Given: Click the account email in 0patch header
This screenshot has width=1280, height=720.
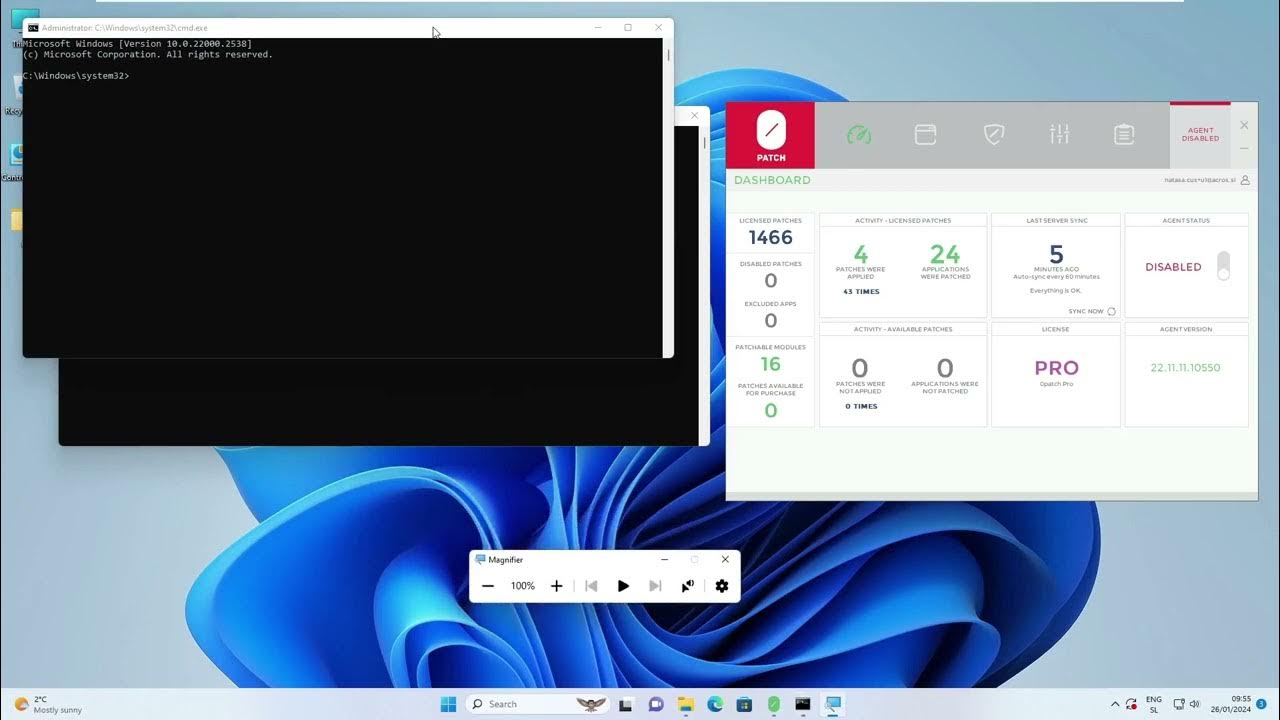Looking at the screenshot, I should [1200, 180].
